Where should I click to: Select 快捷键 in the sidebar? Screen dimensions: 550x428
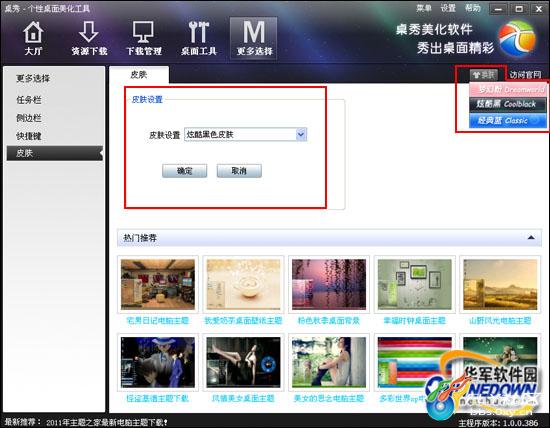[29, 136]
